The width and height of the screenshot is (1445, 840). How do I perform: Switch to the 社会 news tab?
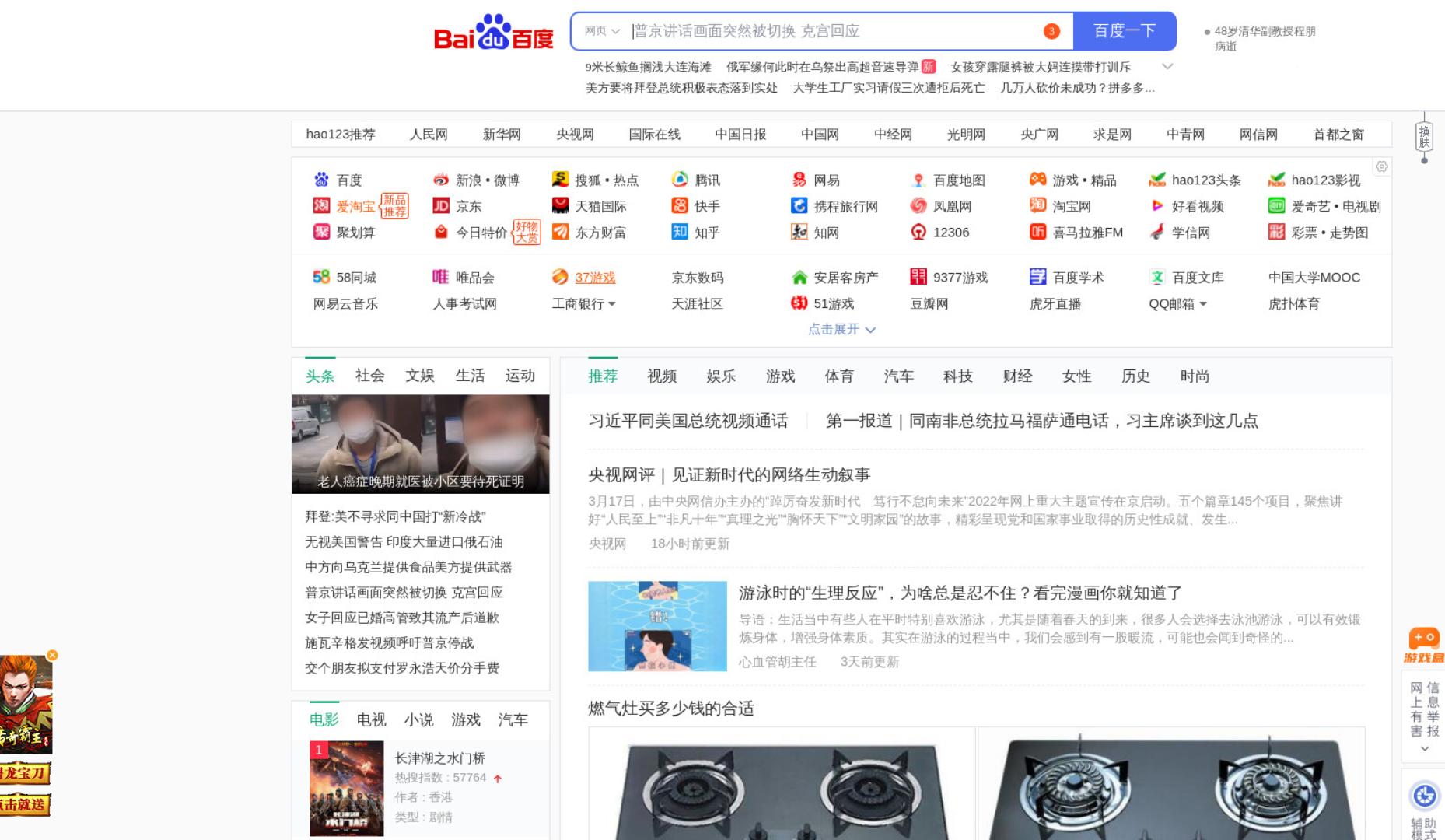369,376
